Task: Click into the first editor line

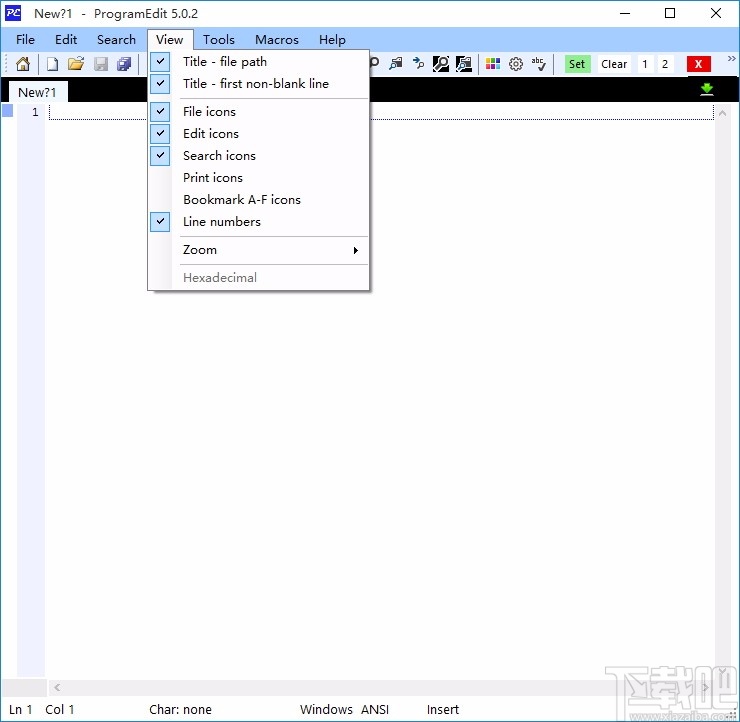Action: [381, 112]
